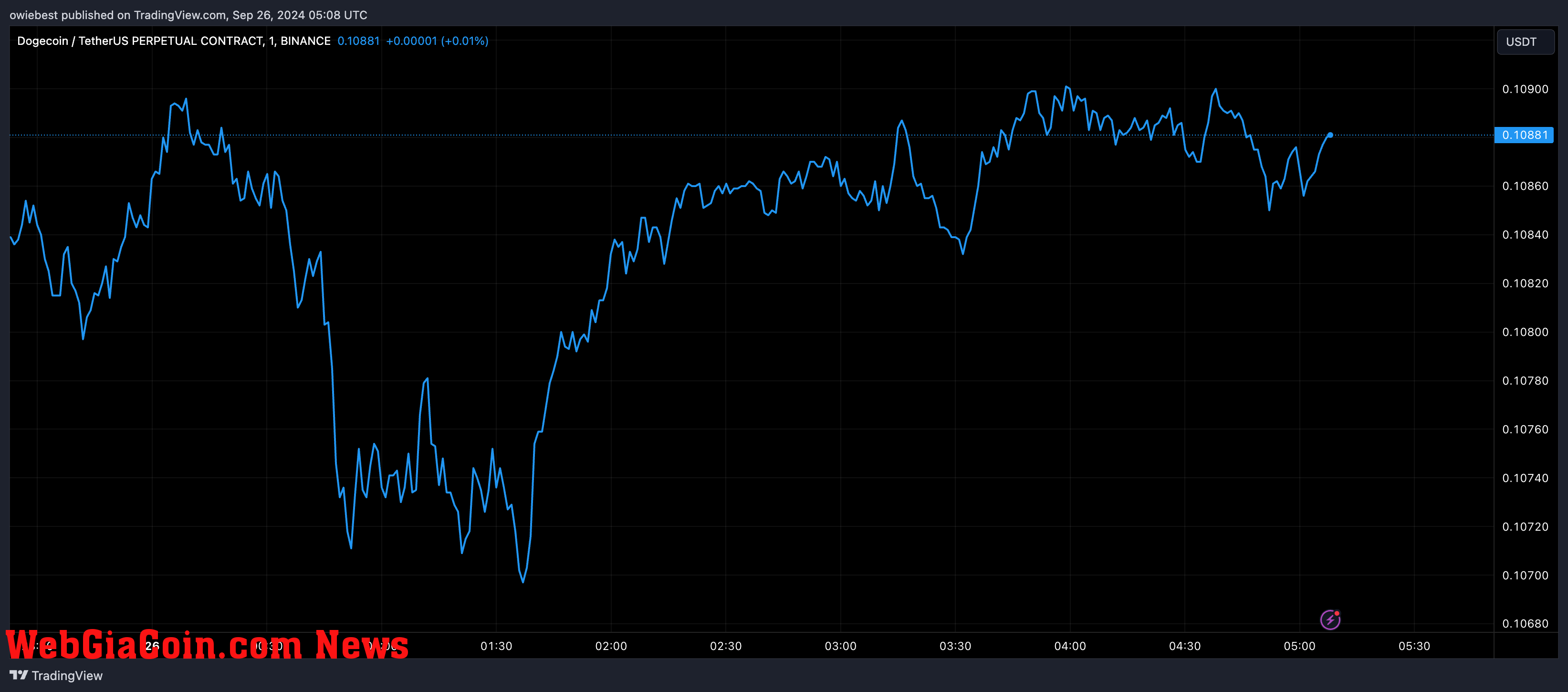Click the last price value 0.10881 in header
Image resolution: width=1568 pixels, height=692 pixels.
[x=358, y=41]
